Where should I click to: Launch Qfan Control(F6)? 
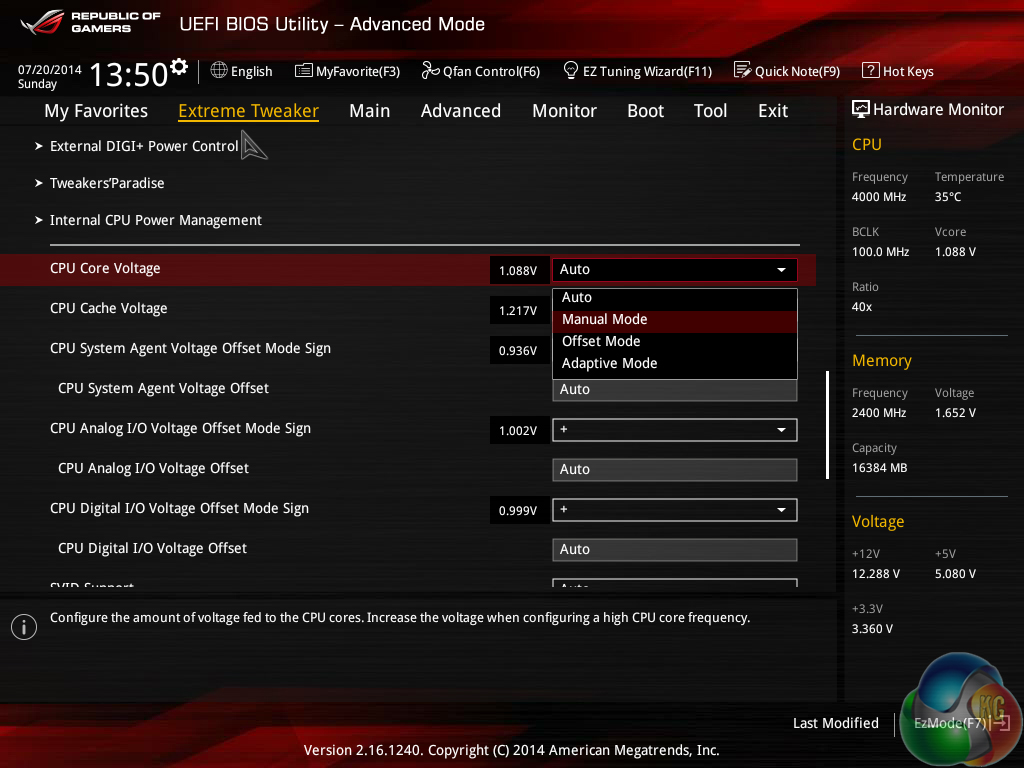click(481, 71)
